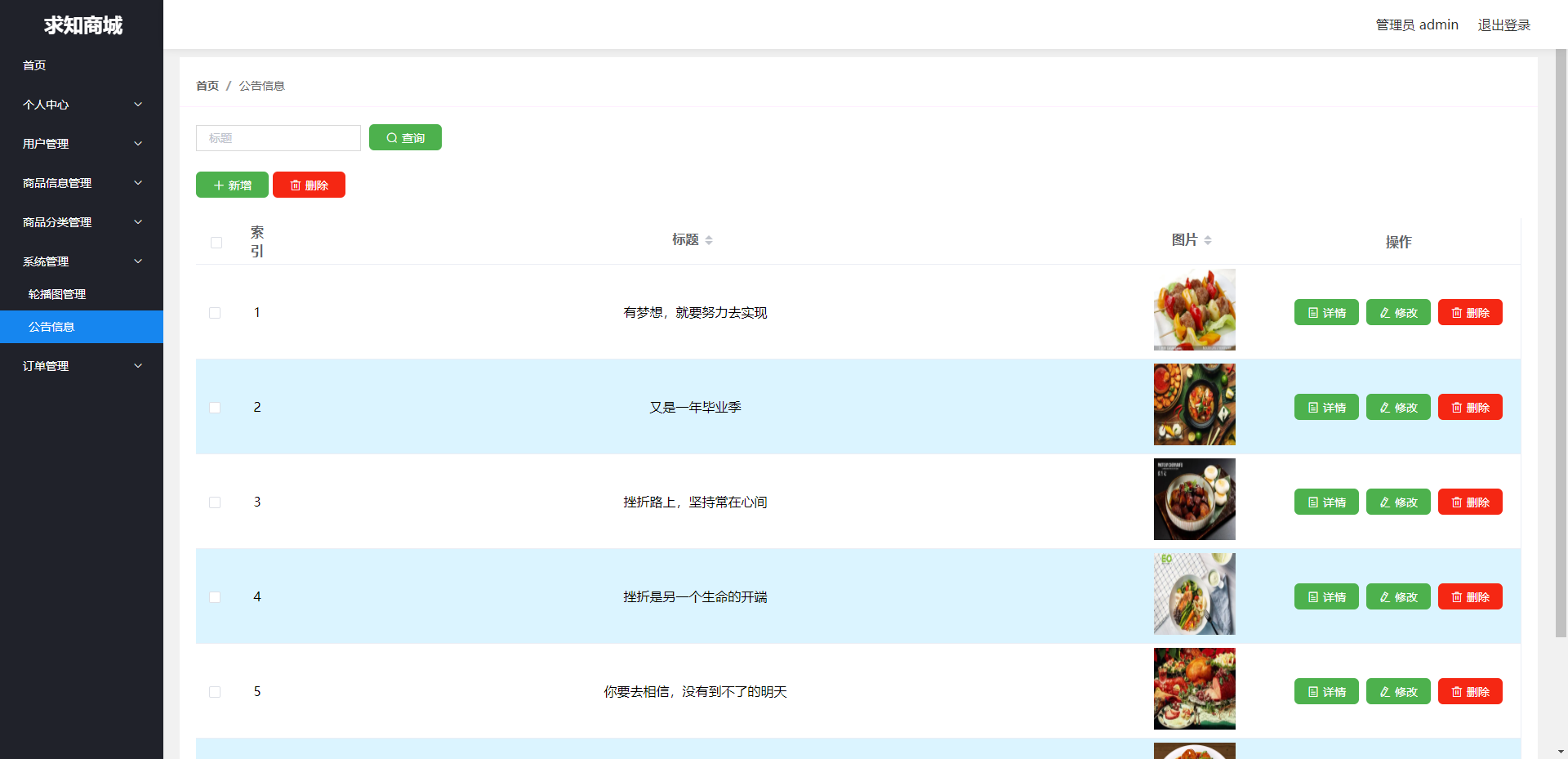Sort by 图片 column sort arrows

point(1208,240)
